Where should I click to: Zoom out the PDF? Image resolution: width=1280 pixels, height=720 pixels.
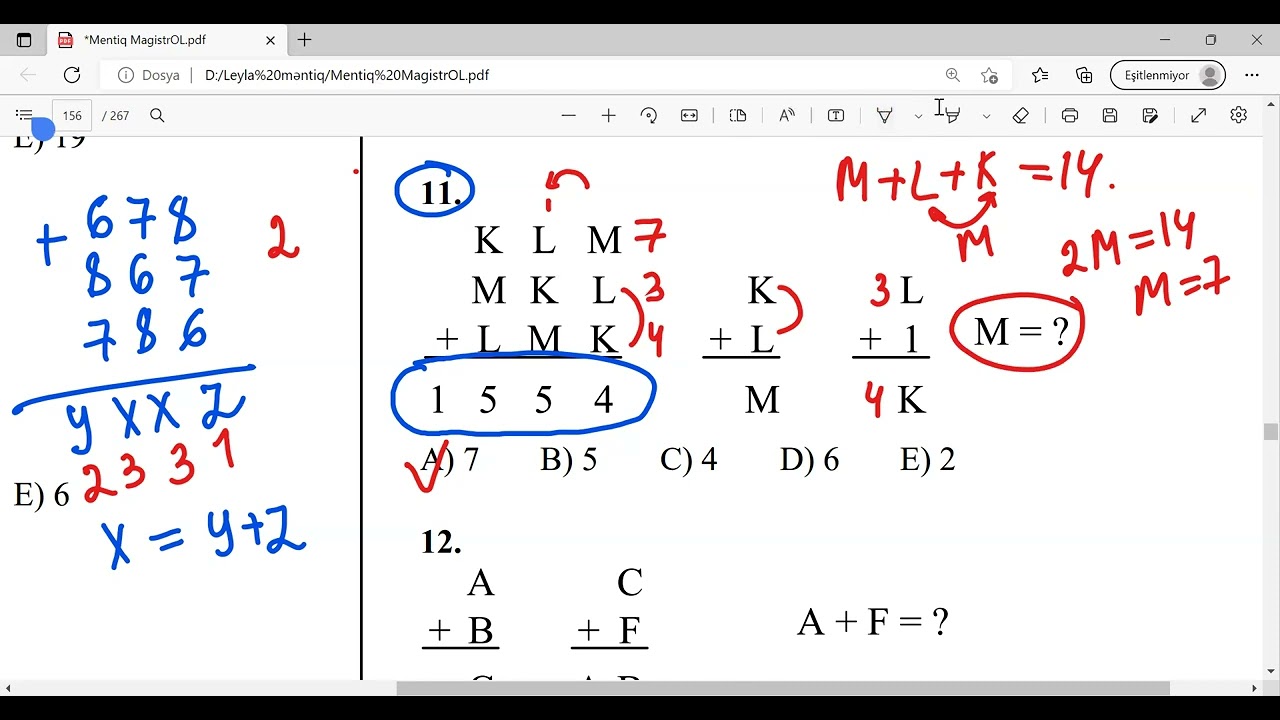[x=569, y=116]
